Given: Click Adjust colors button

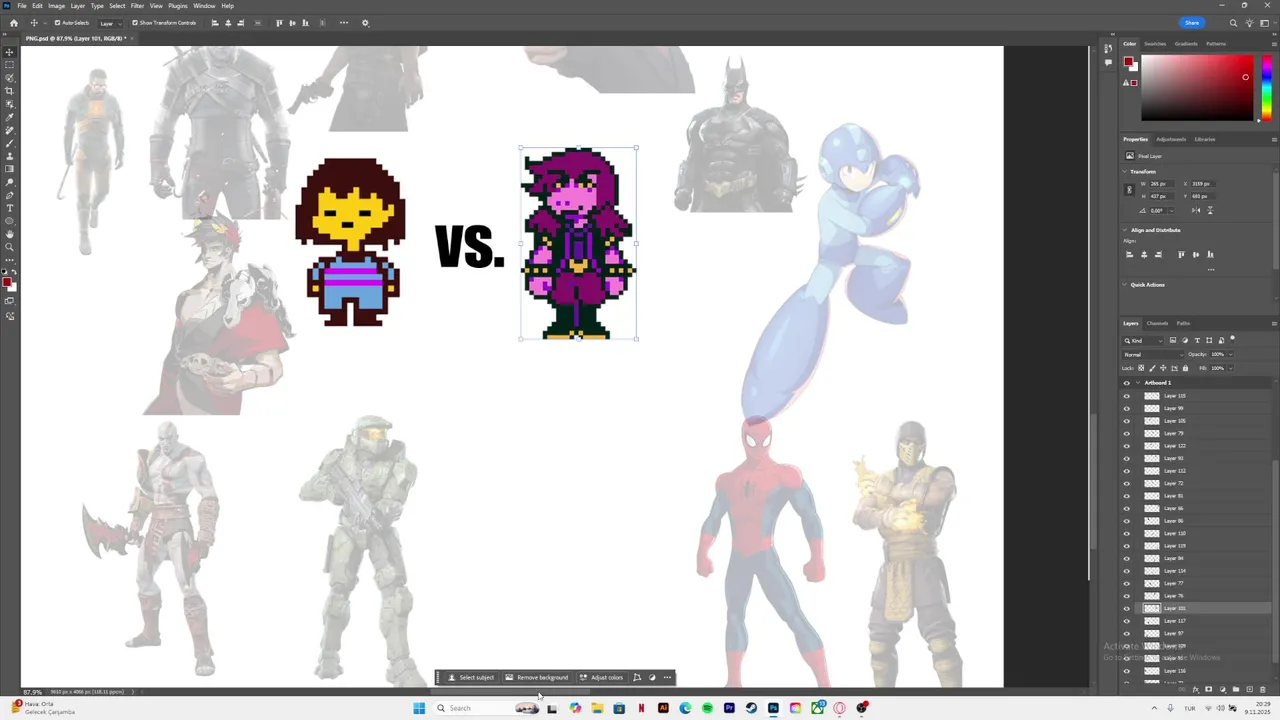Looking at the screenshot, I should pos(601,678).
